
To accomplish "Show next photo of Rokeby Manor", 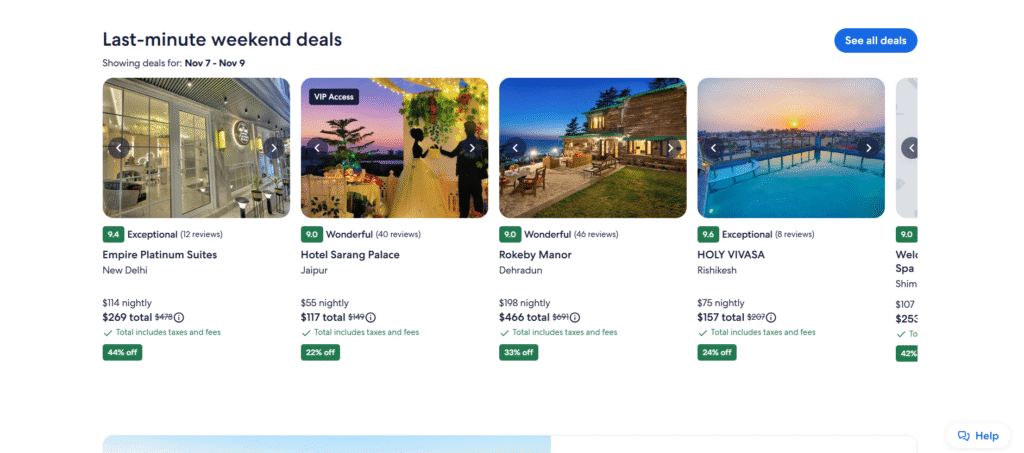I will pyautogui.click(x=670, y=148).
